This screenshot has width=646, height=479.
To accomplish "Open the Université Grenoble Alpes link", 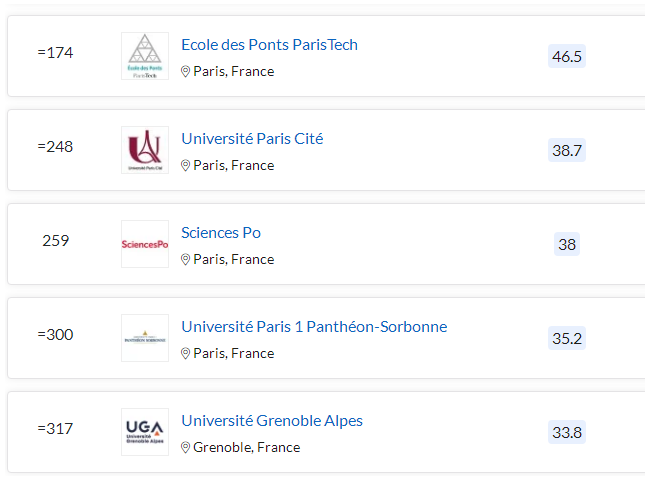I will [272, 421].
